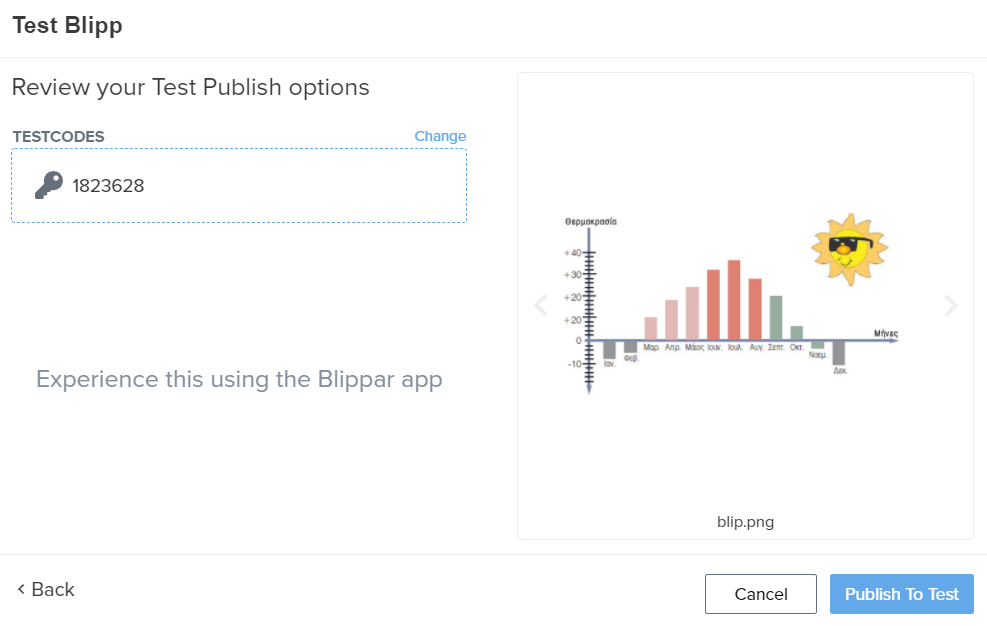The width and height of the screenshot is (987, 626).
Task: Click the Change link for testcodes
Action: pos(440,136)
